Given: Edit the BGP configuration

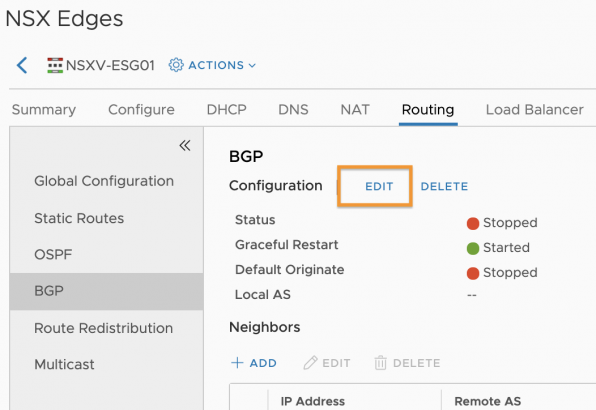Looking at the screenshot, I should [x=379, y=186].
